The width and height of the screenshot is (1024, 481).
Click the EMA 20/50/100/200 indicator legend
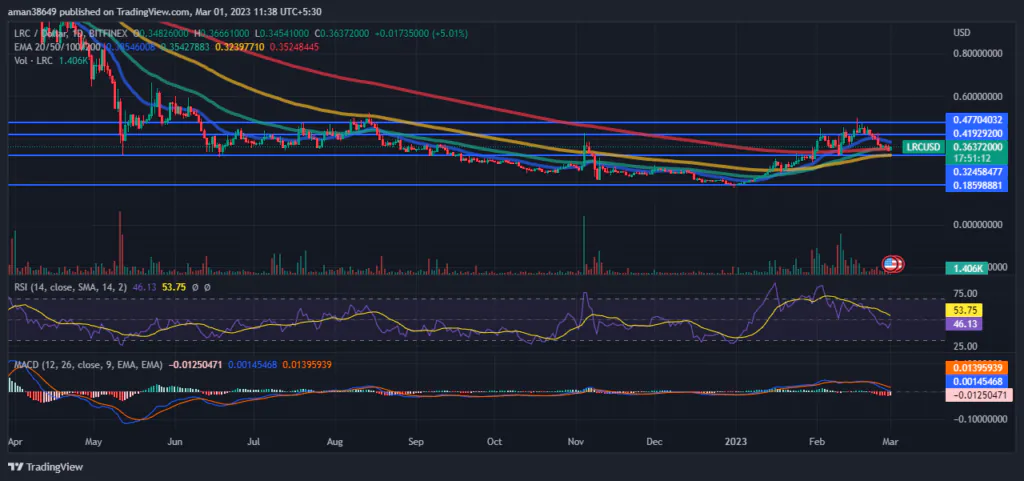[57, 46]
